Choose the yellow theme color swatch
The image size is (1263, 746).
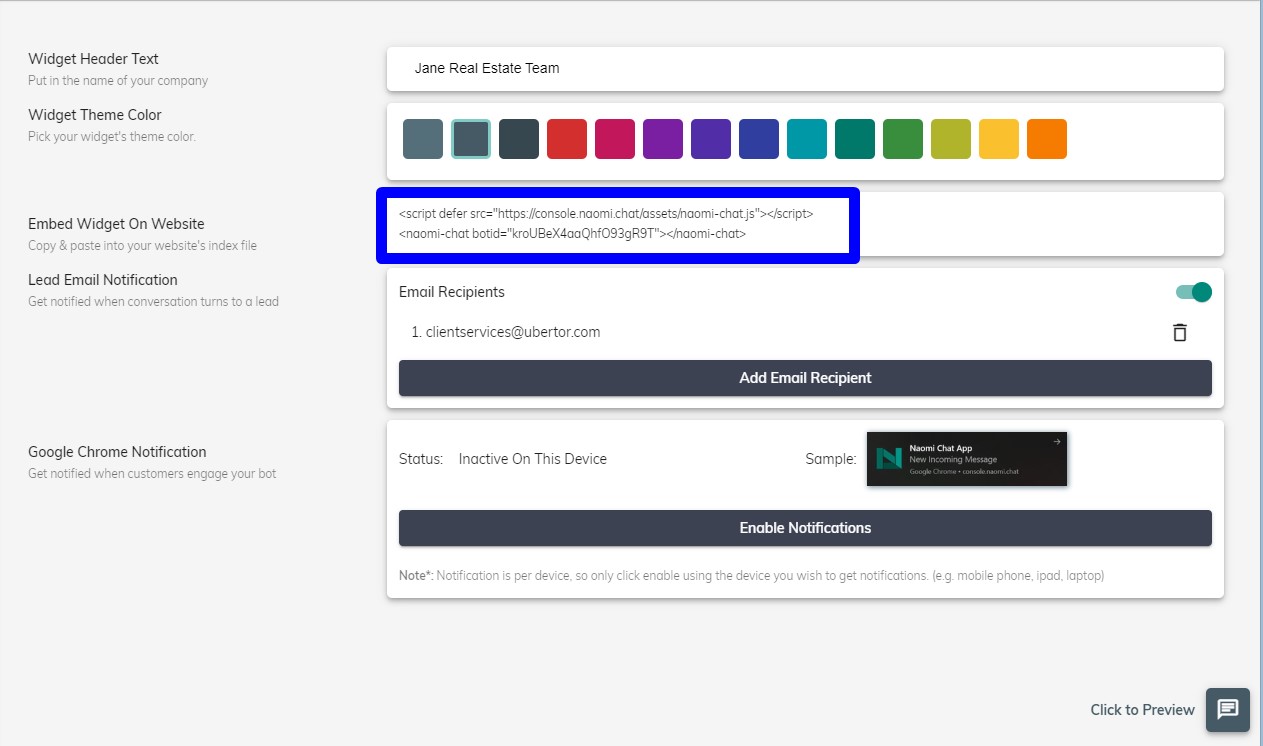pos(999,139)
